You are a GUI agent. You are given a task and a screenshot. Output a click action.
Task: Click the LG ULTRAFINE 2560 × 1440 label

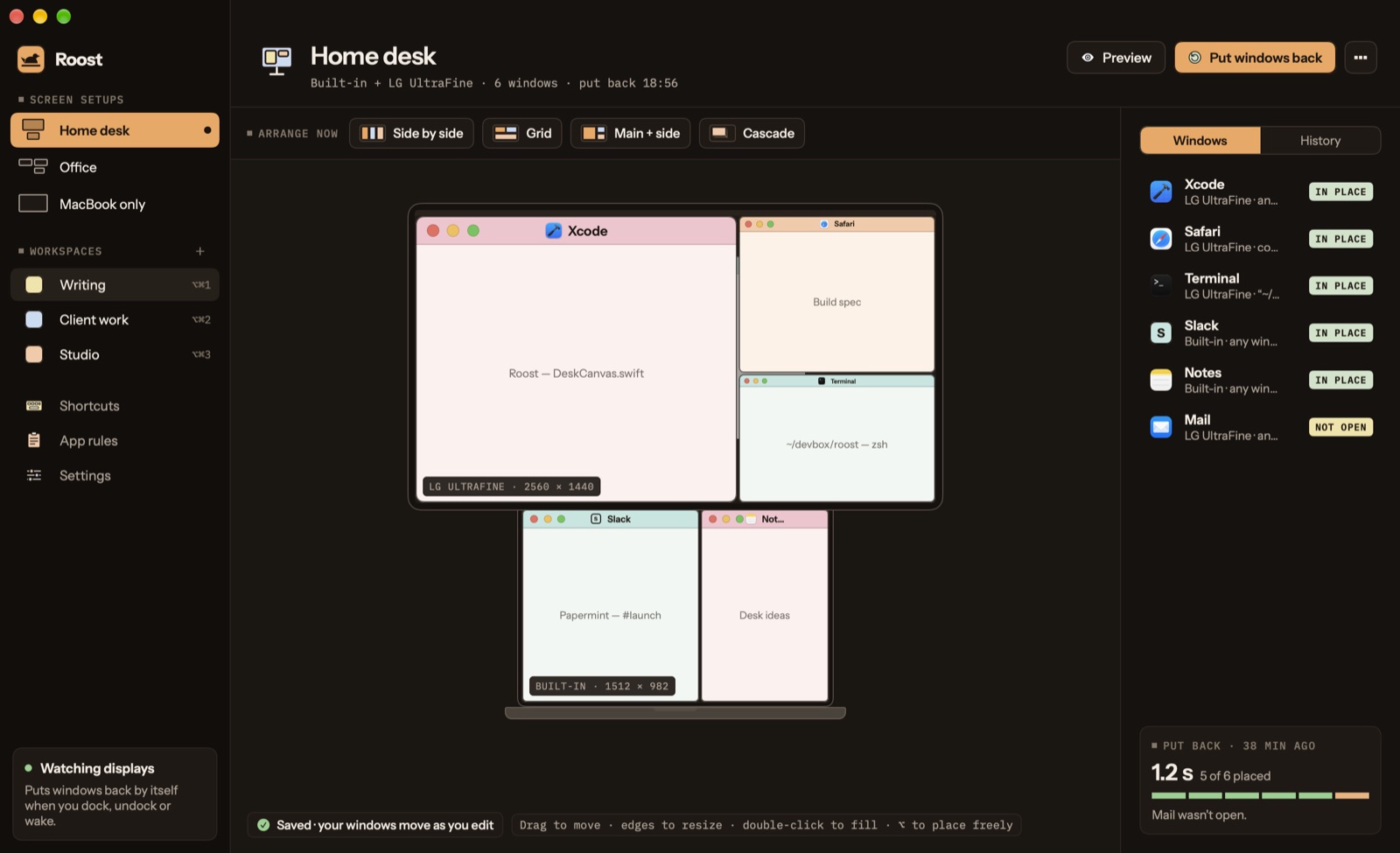[511, 486]
